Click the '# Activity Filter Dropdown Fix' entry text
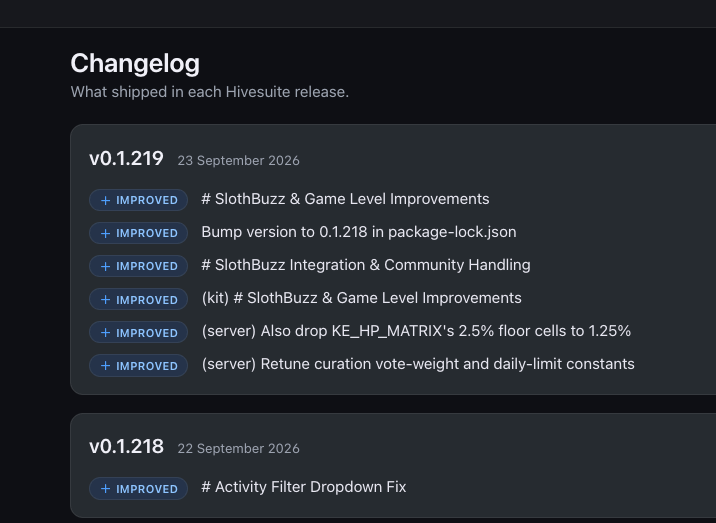Viewport: 716px width, 523px height. tap(304, 487)
